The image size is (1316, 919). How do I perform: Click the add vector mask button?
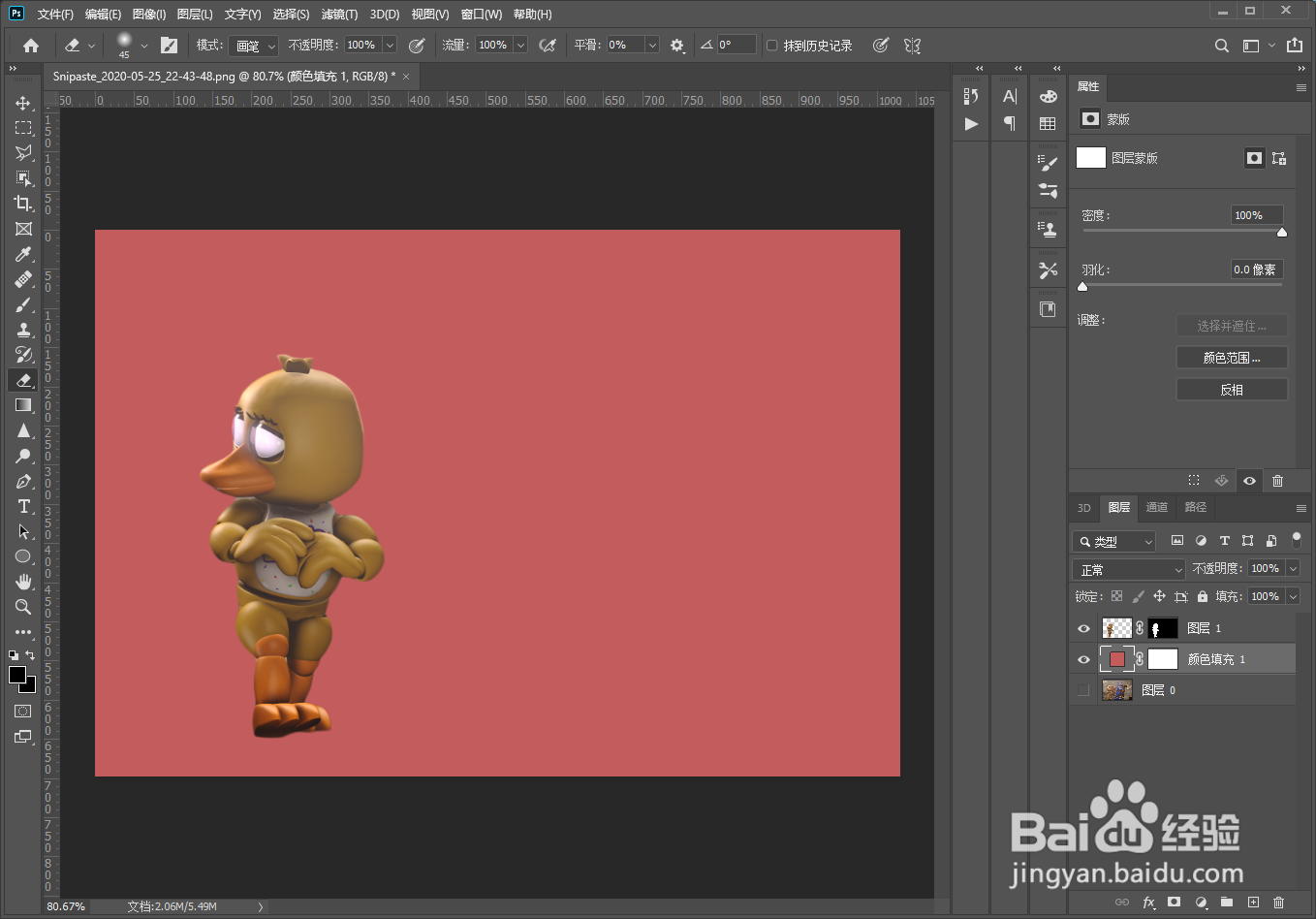point(1279,158)
